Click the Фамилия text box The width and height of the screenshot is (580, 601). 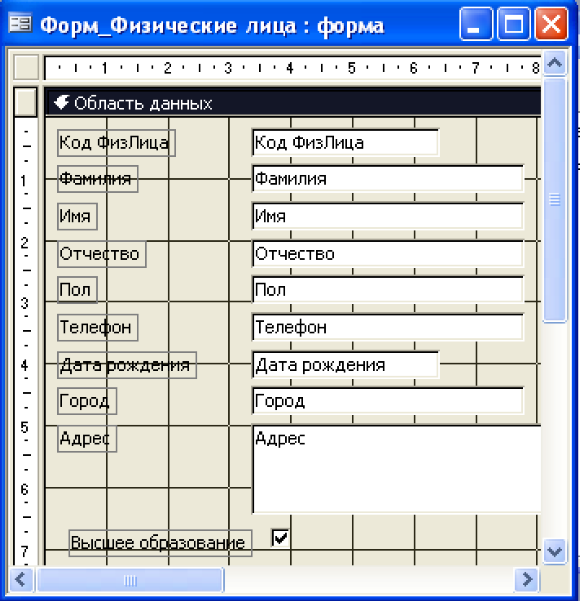pos(388,179)
